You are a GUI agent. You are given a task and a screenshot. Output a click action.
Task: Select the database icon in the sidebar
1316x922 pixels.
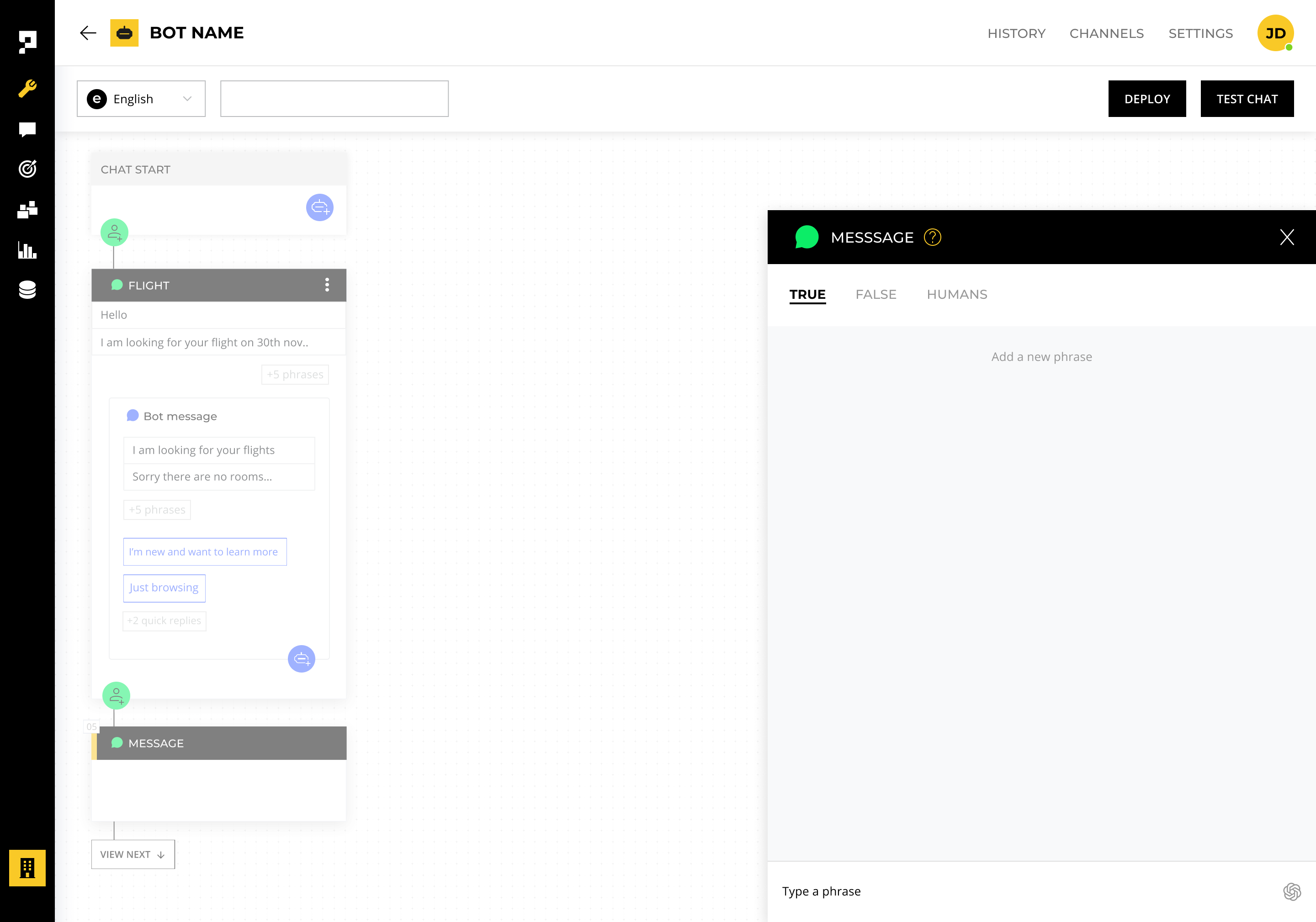click(27, 290)
